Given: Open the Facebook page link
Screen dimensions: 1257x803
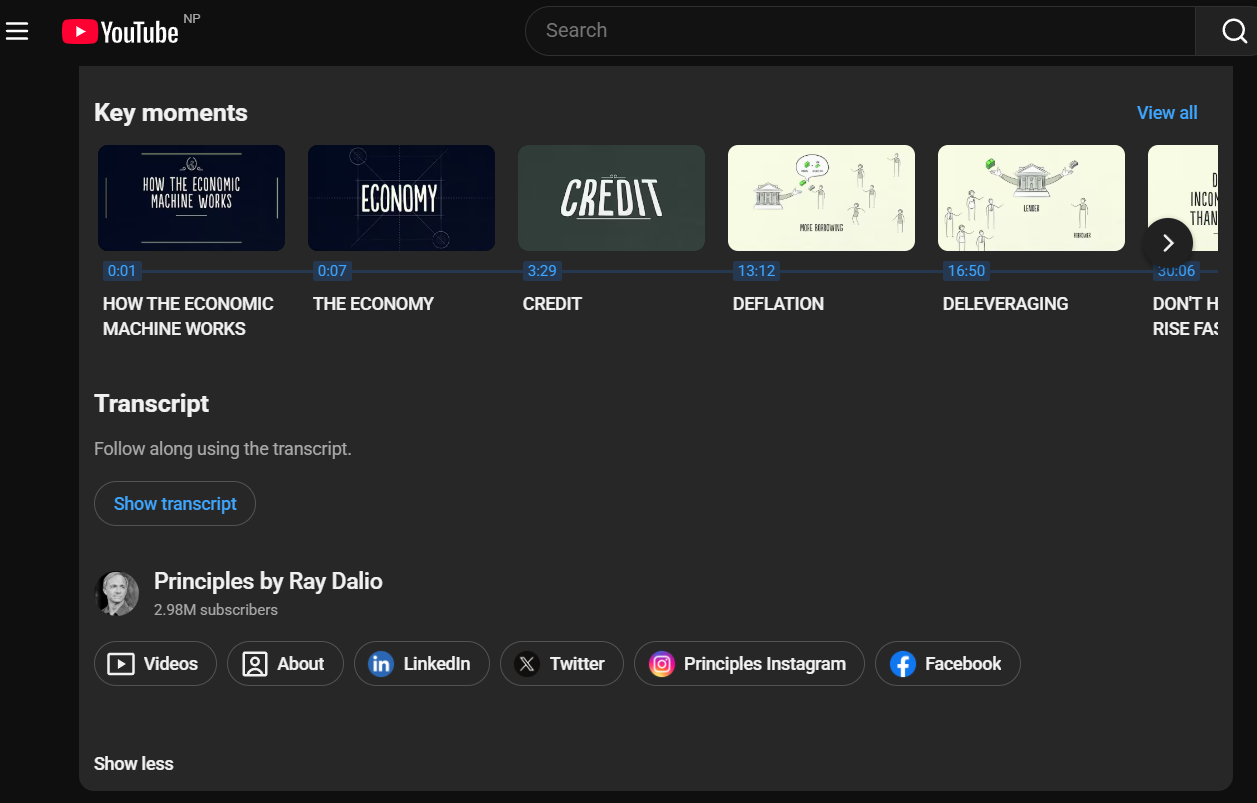Looking at the screenshot, I should click(x=947, y=664).
